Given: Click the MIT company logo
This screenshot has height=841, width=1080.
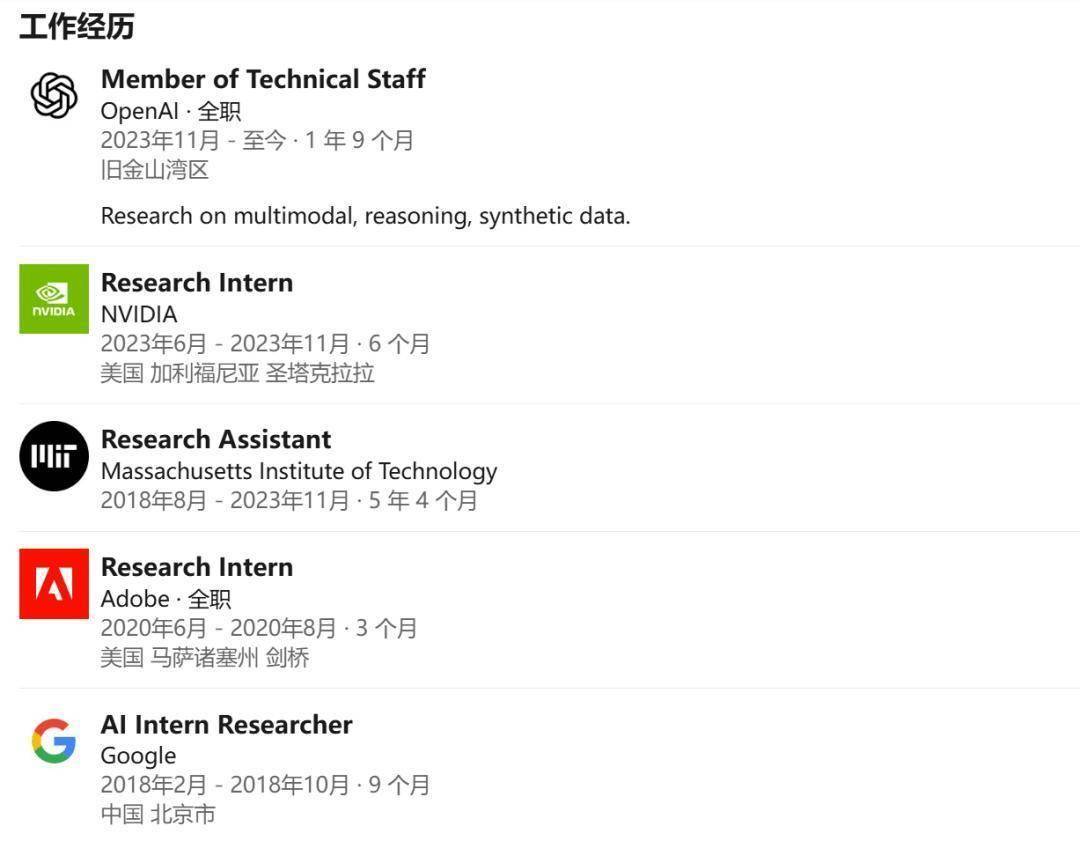Looking at the screenshot, I should [x=54, y=456].
